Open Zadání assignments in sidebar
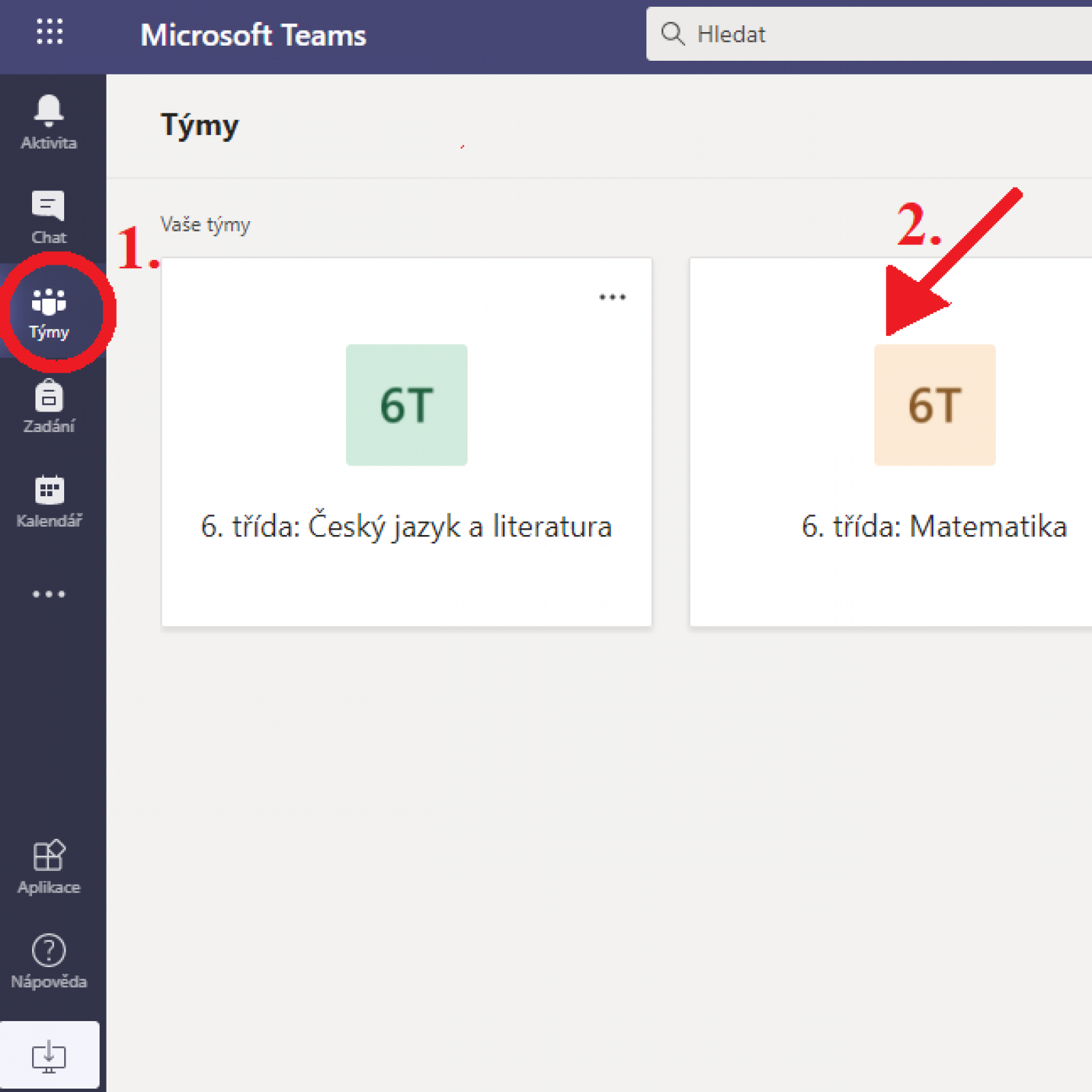The width and height of the screenshot is (1092, 1092). (x=48, y=406)
